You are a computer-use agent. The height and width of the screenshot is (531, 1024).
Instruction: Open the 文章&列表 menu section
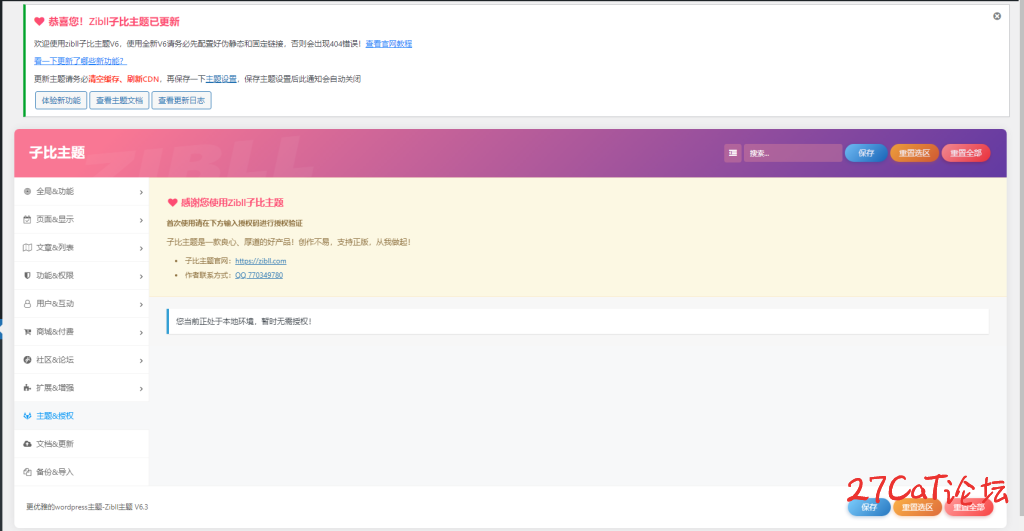(82, 248)
